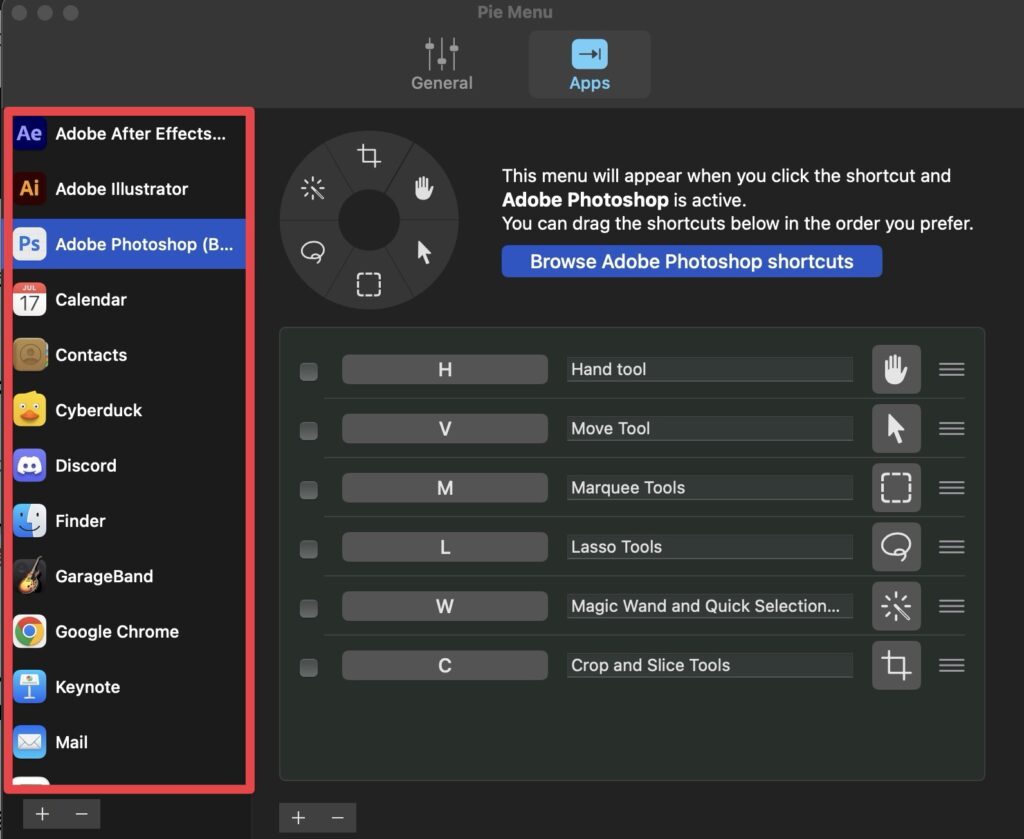Viewport: 1024px width, 839px height.
Task: Browse Adobe Photoshop shortcuts
Action: 692,261
